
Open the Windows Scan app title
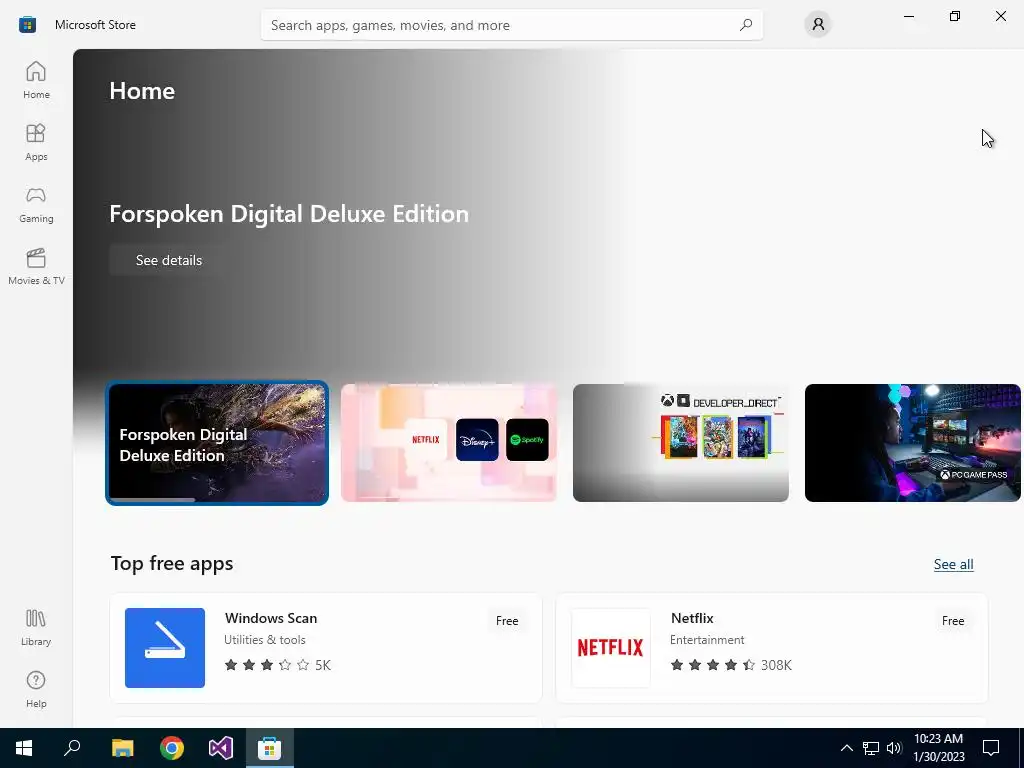pyautogui.click(x=271, y=618)
